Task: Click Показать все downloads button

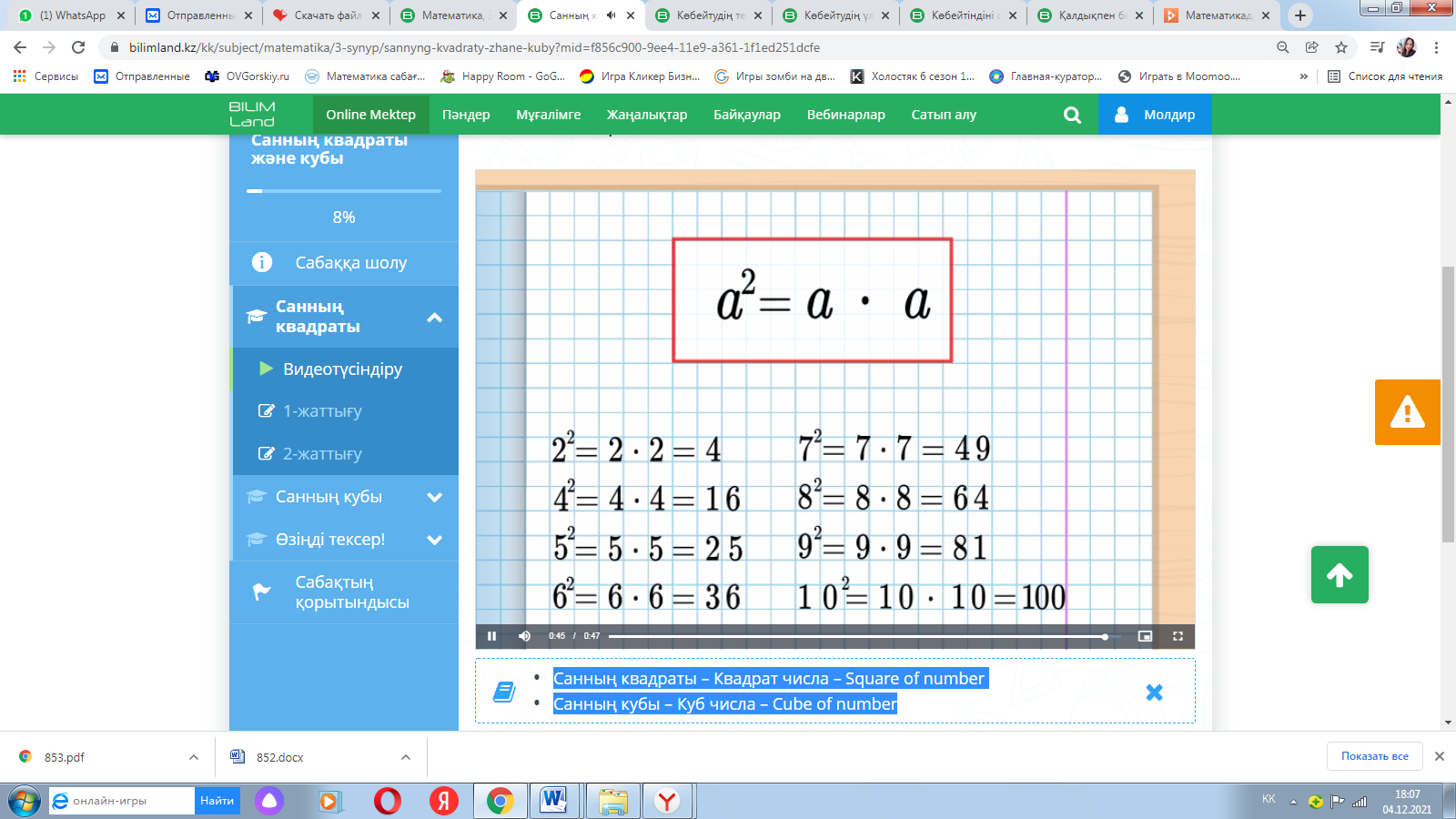Action: [x=1374, y=756]
